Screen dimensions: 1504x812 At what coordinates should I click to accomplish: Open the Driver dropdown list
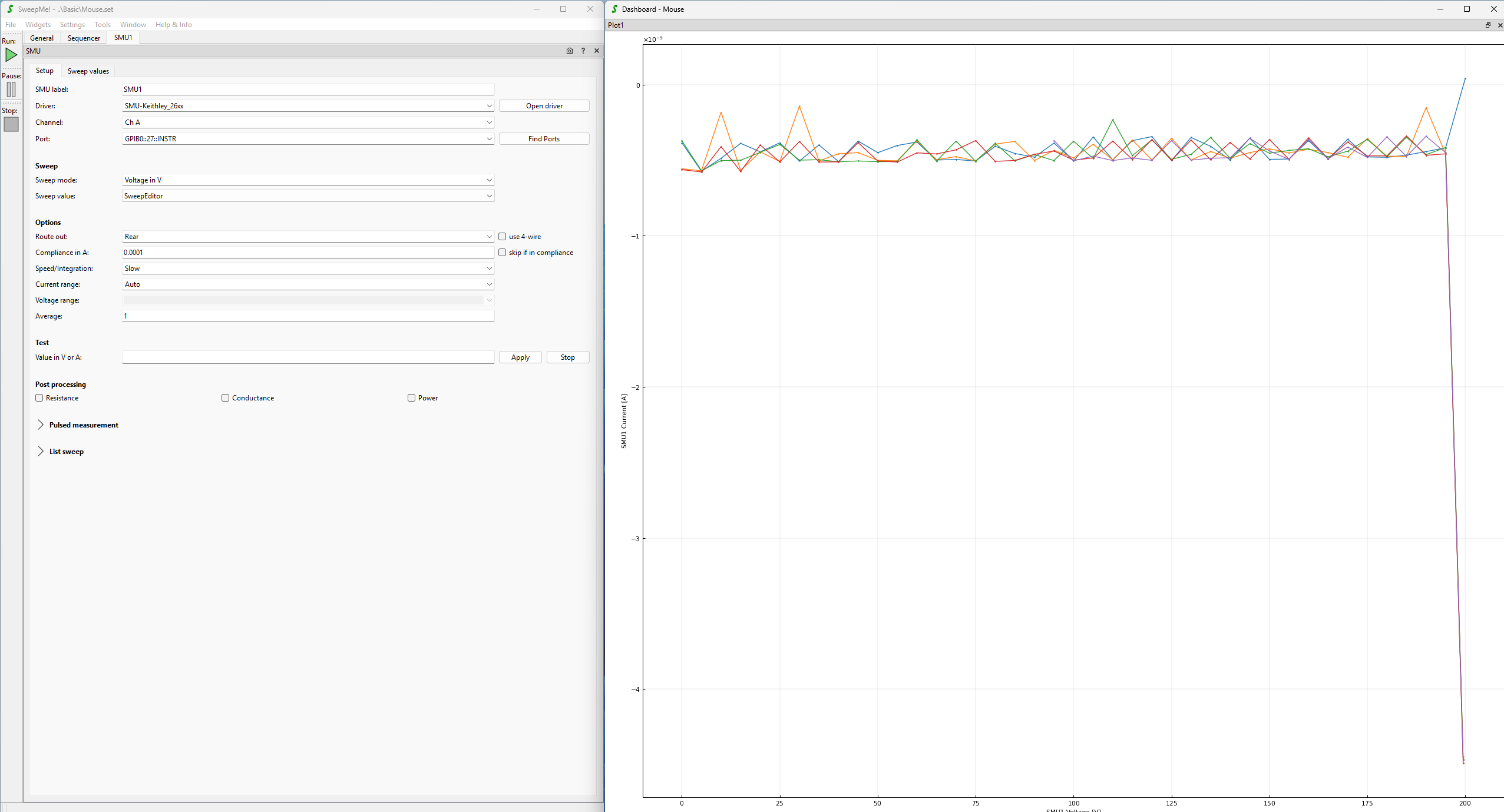[x=308, y=106]
